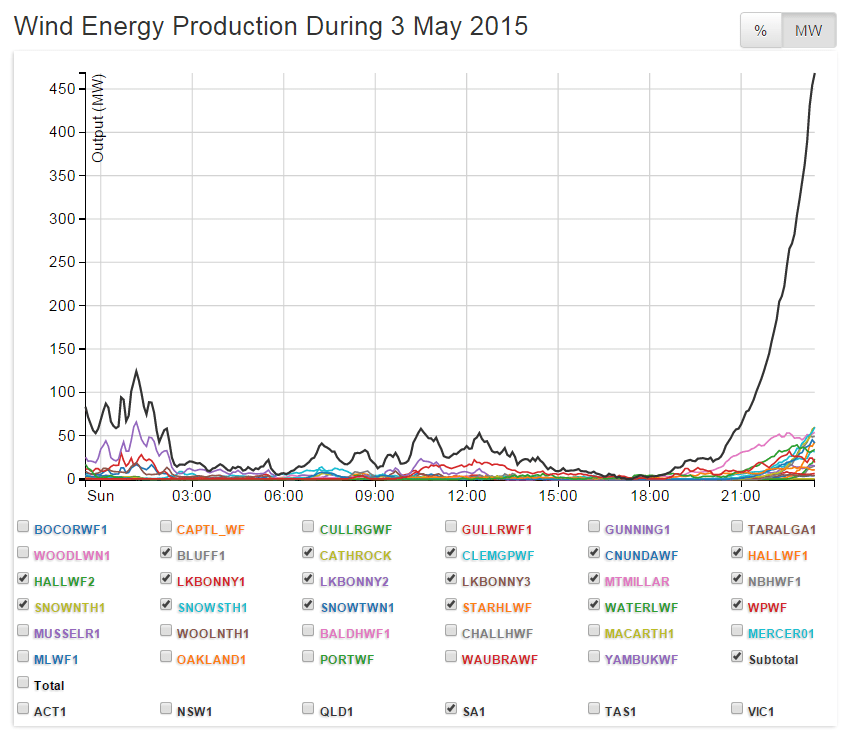
Task: Uncheck the SA1 region checkbox
Action: pos(450,708)
